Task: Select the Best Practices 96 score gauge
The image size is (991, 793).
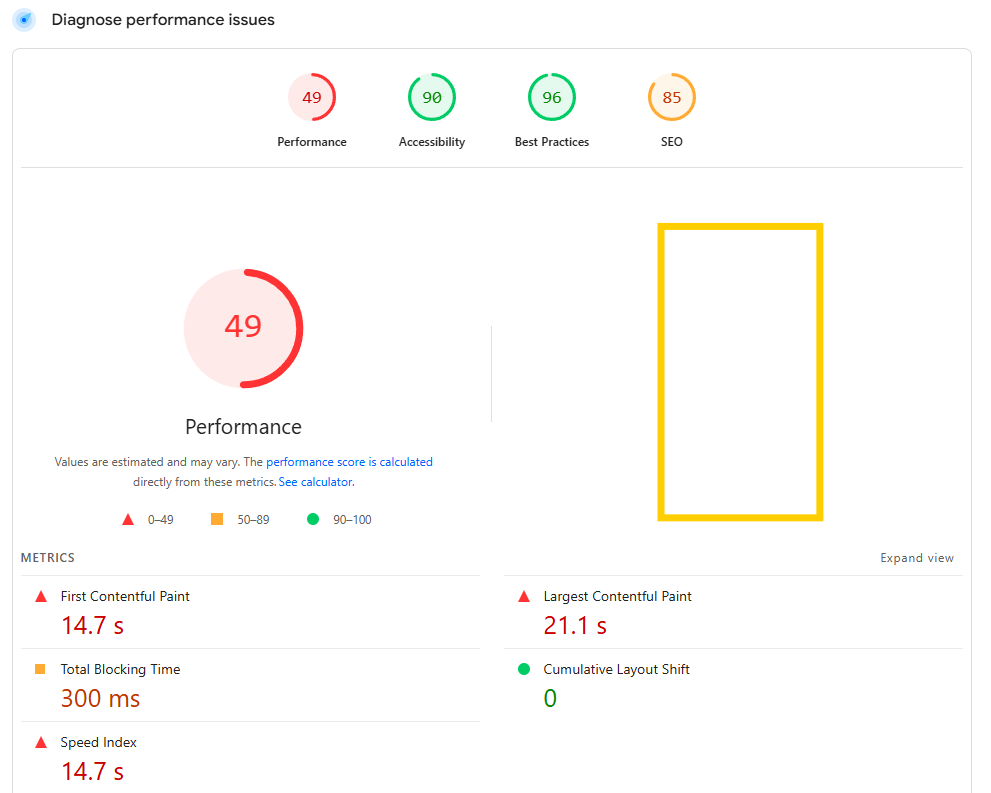Action: pos(552,97)
